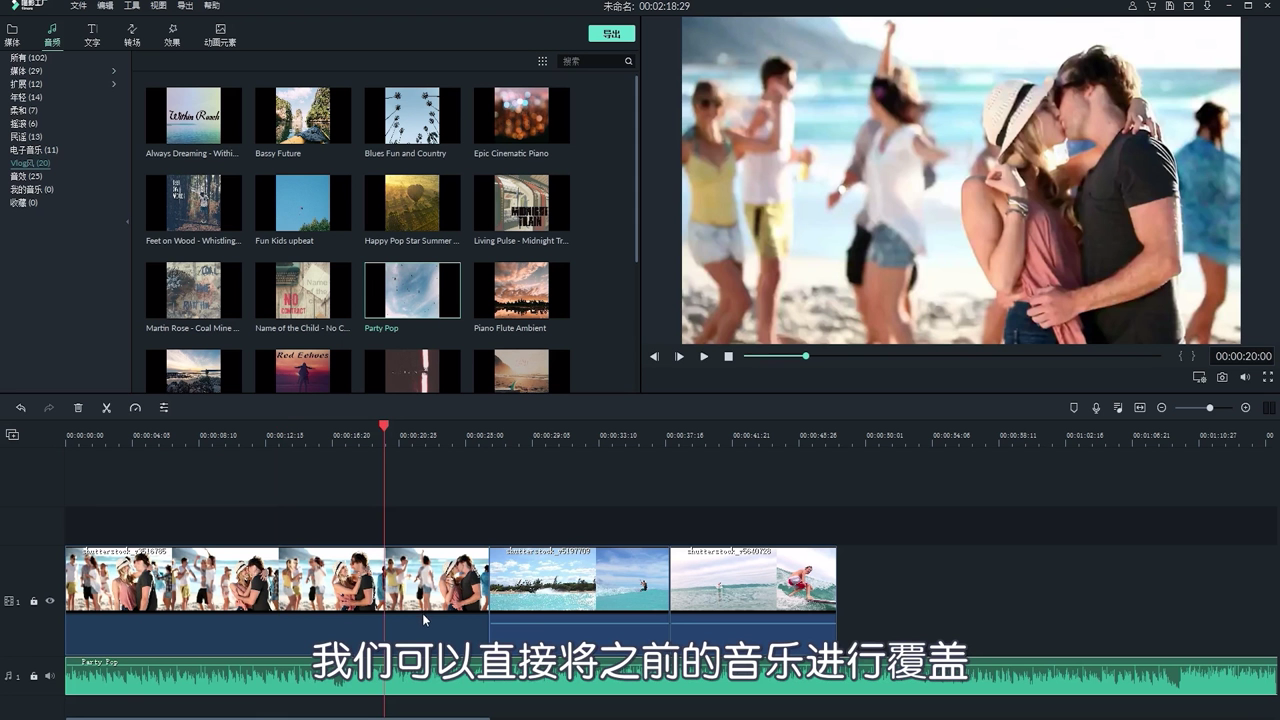This screenshot has height=720, width=1280.
Task: Expand the 扩展 (12) category
Action: [x=114, y=84]
